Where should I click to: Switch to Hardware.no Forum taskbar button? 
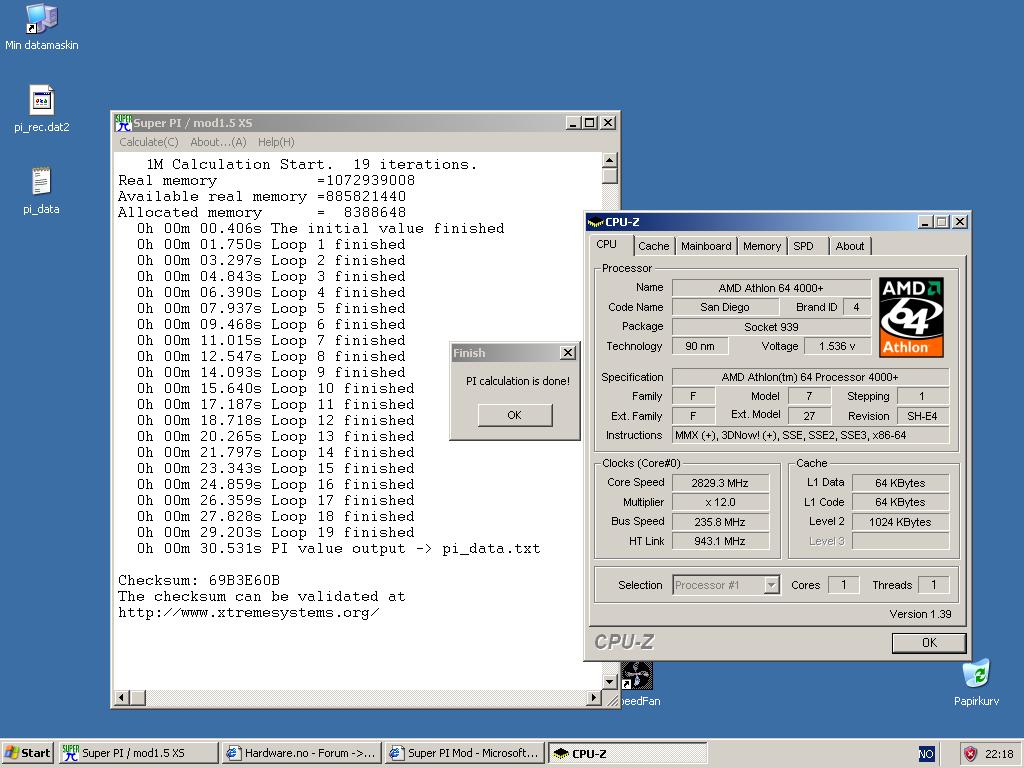(x=301, y=753)
